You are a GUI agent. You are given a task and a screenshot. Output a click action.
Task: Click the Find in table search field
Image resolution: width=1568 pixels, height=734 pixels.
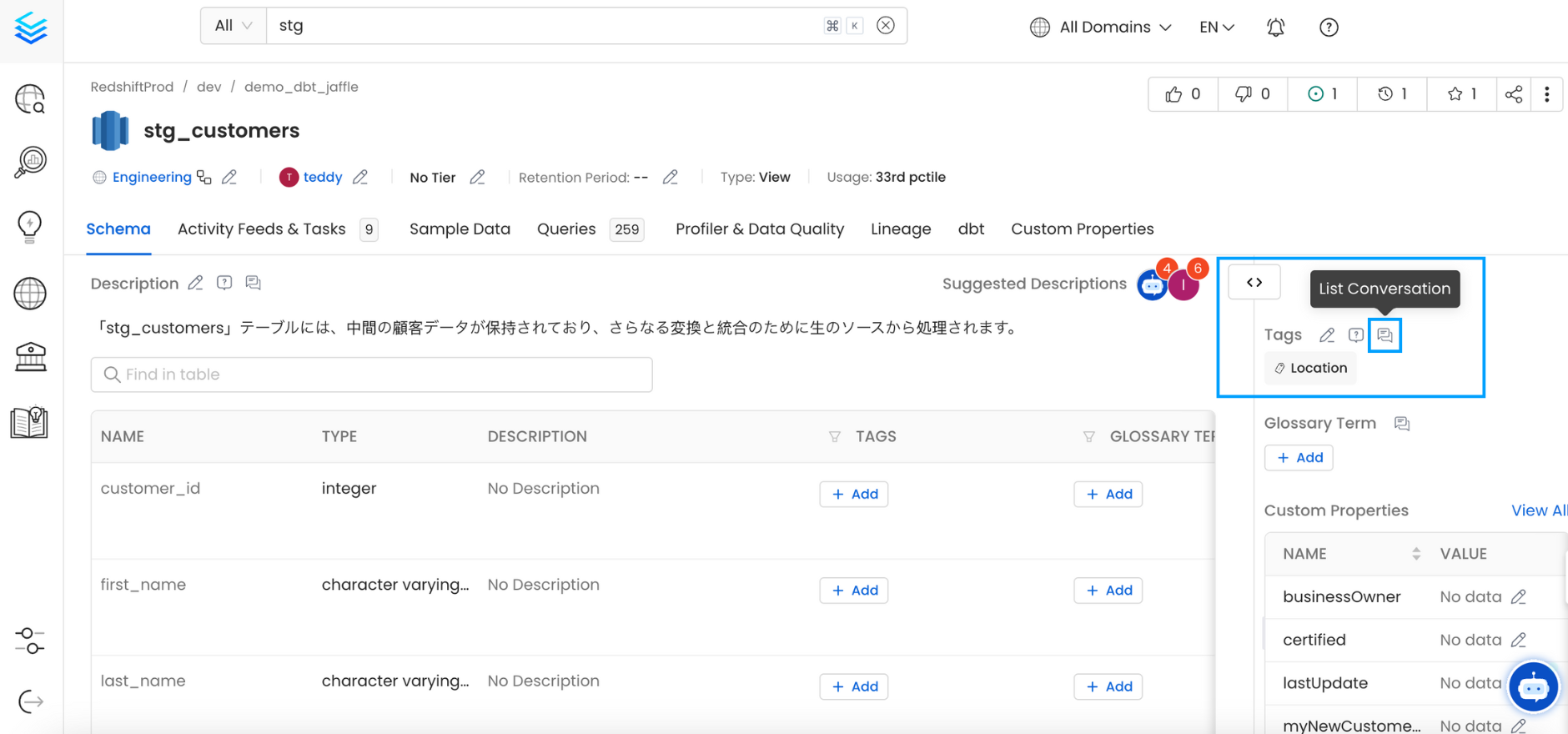tap(371, 375)
